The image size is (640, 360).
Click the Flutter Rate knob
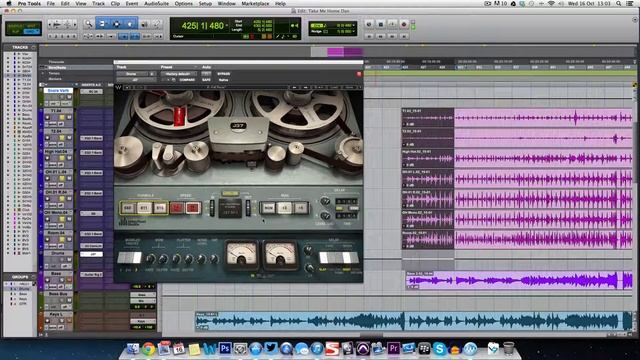click(176, 258)
